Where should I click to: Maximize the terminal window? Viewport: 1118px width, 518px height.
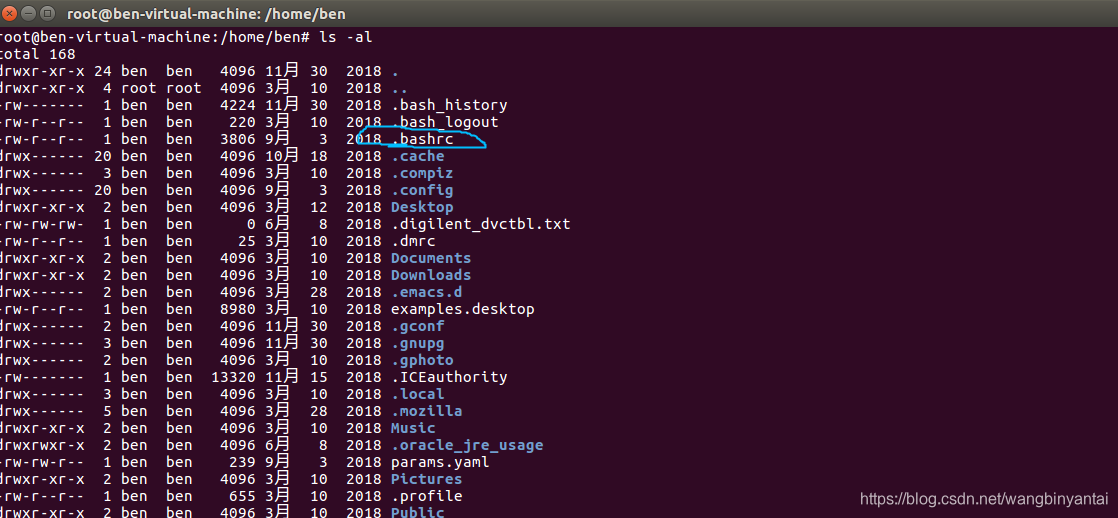tap(48, 14)
